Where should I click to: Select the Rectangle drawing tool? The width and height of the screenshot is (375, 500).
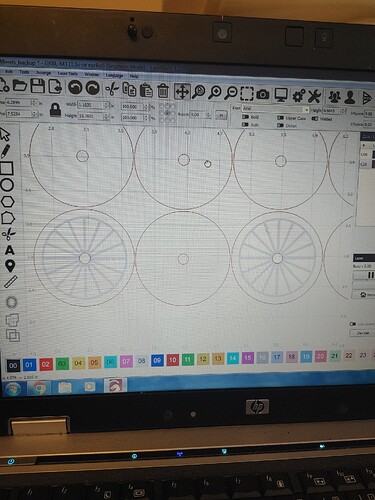point(7,168)
